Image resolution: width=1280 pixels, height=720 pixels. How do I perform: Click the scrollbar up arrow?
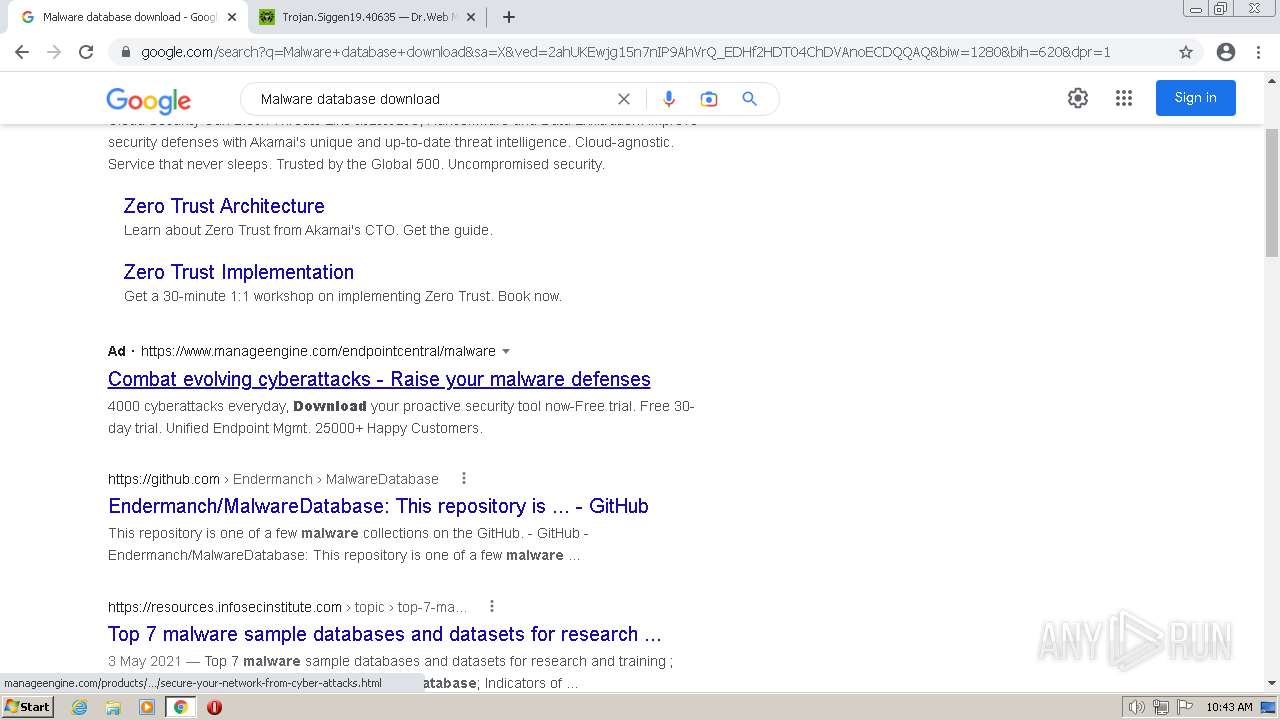click(1272, 79)
